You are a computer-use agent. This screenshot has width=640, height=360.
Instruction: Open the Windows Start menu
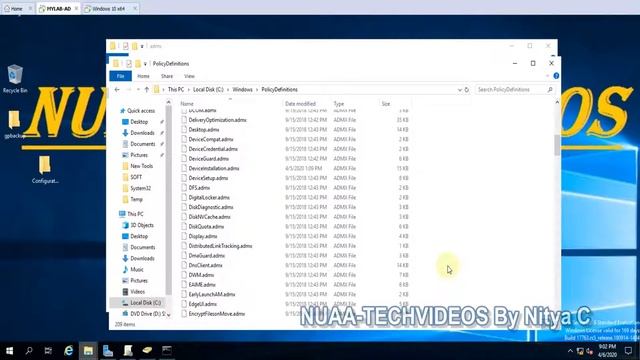(x=9, y=351)
